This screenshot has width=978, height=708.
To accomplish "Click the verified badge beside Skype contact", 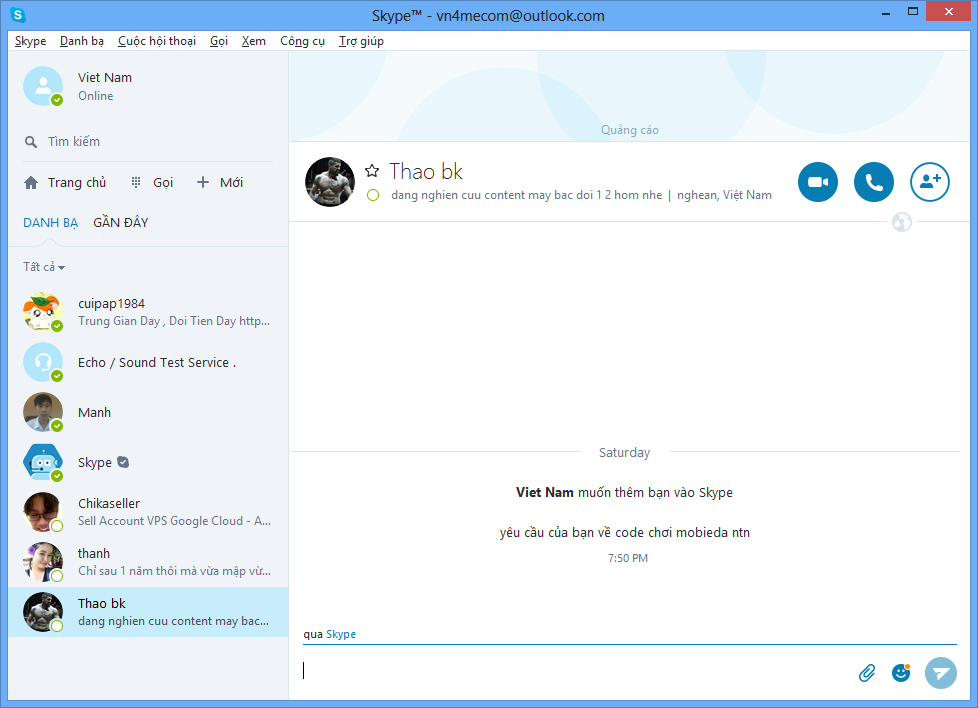I will [123, 462].
